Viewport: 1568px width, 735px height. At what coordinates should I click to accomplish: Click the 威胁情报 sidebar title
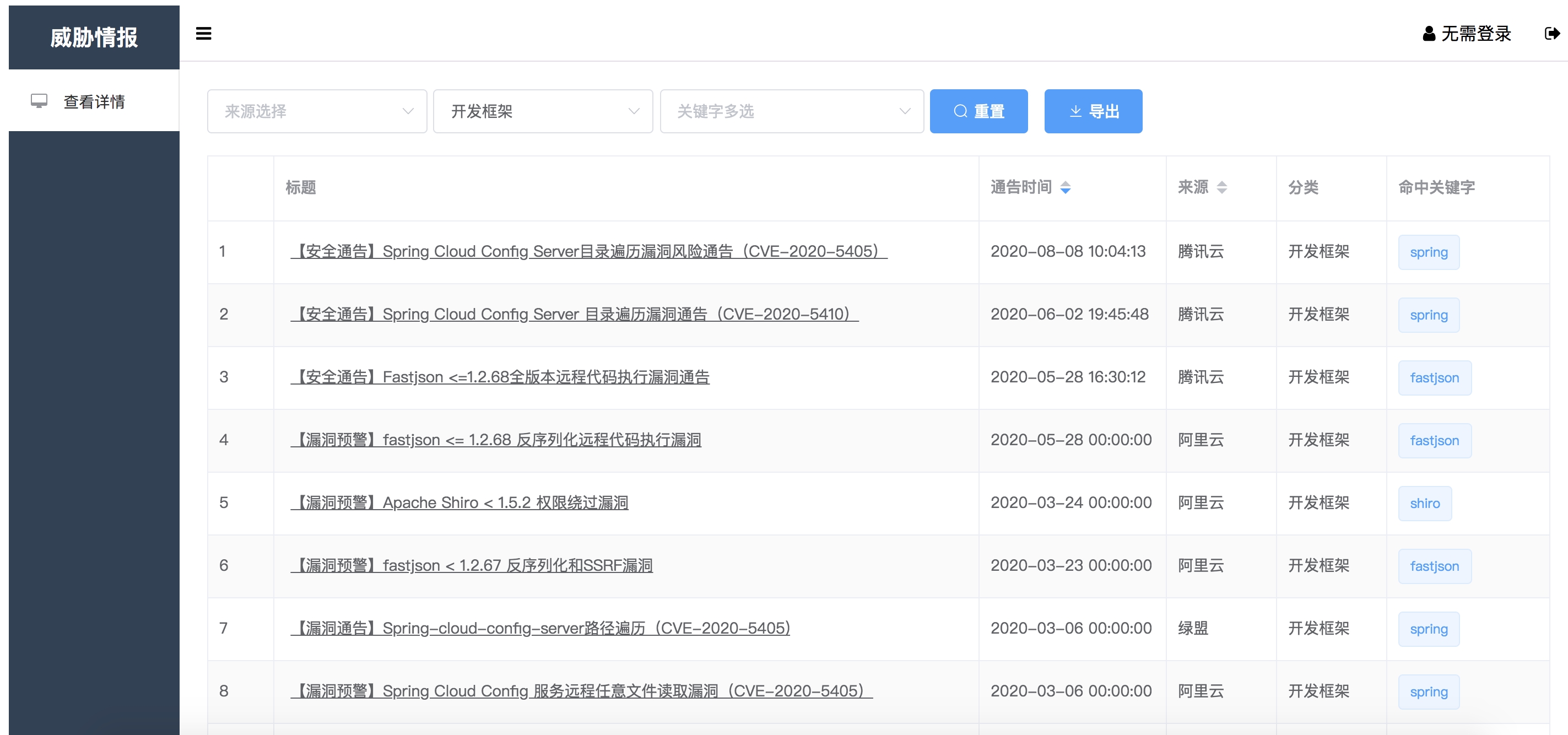coord(94,37)
